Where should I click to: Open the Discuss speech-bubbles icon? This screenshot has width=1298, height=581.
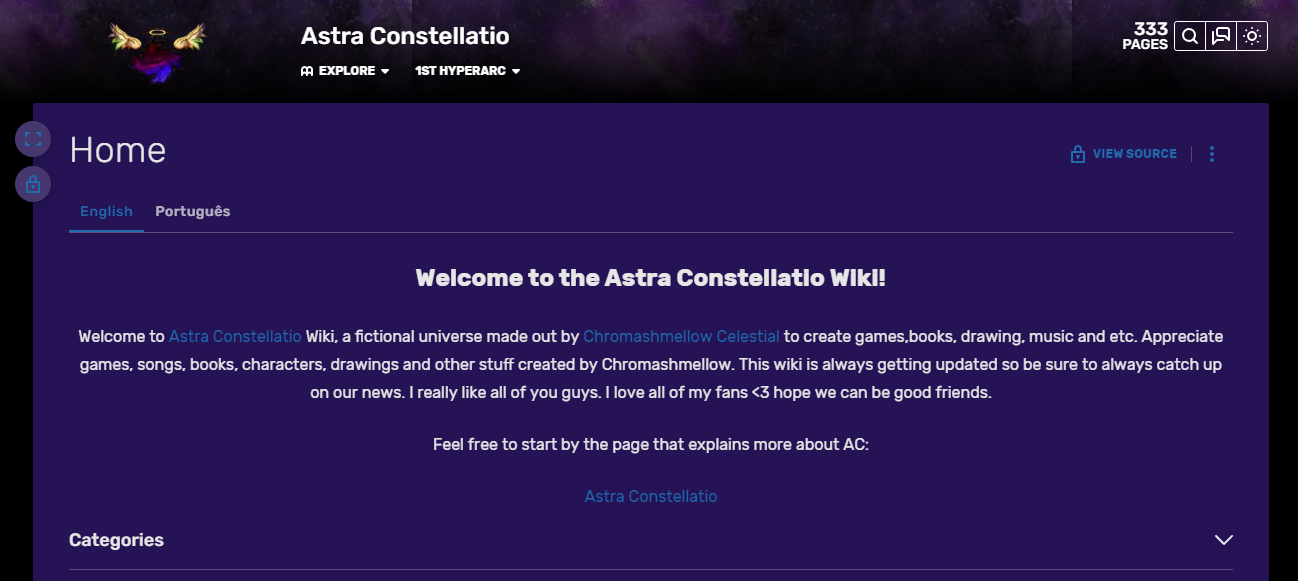(x=1221, y=36)
